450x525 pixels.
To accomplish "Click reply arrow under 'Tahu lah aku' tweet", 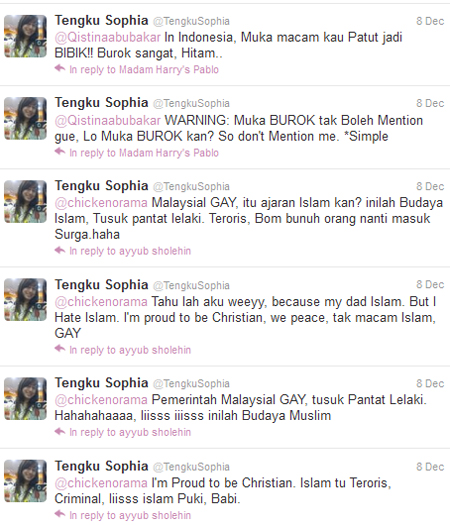I will click(x=60, y=349).
